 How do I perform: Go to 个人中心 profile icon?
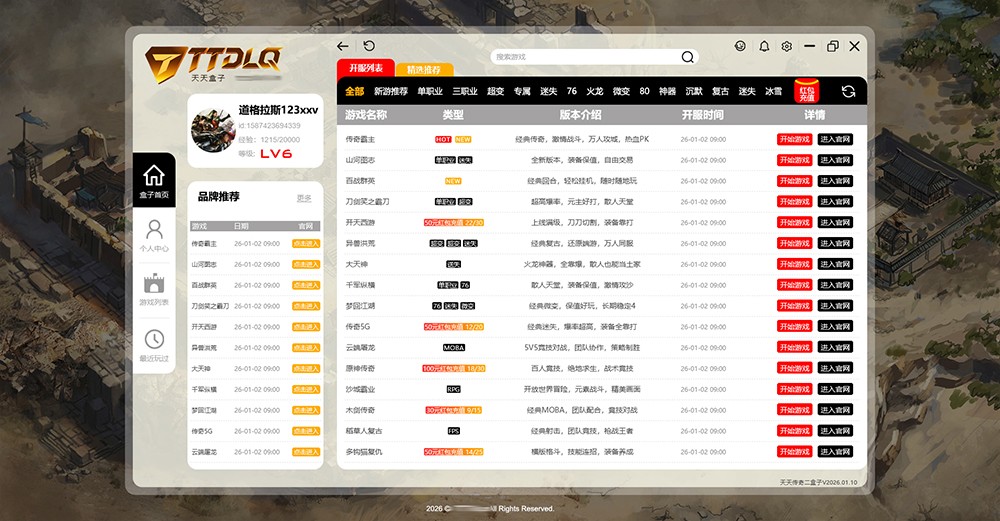pyautogui.click(x=153, y=235)
